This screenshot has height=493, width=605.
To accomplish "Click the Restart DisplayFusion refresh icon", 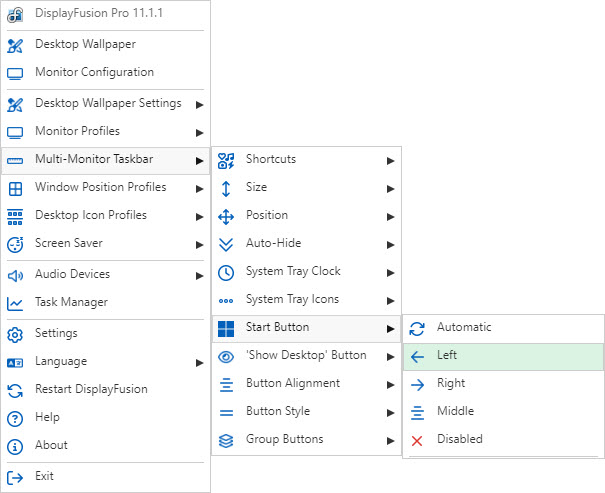I will (15, 391).
